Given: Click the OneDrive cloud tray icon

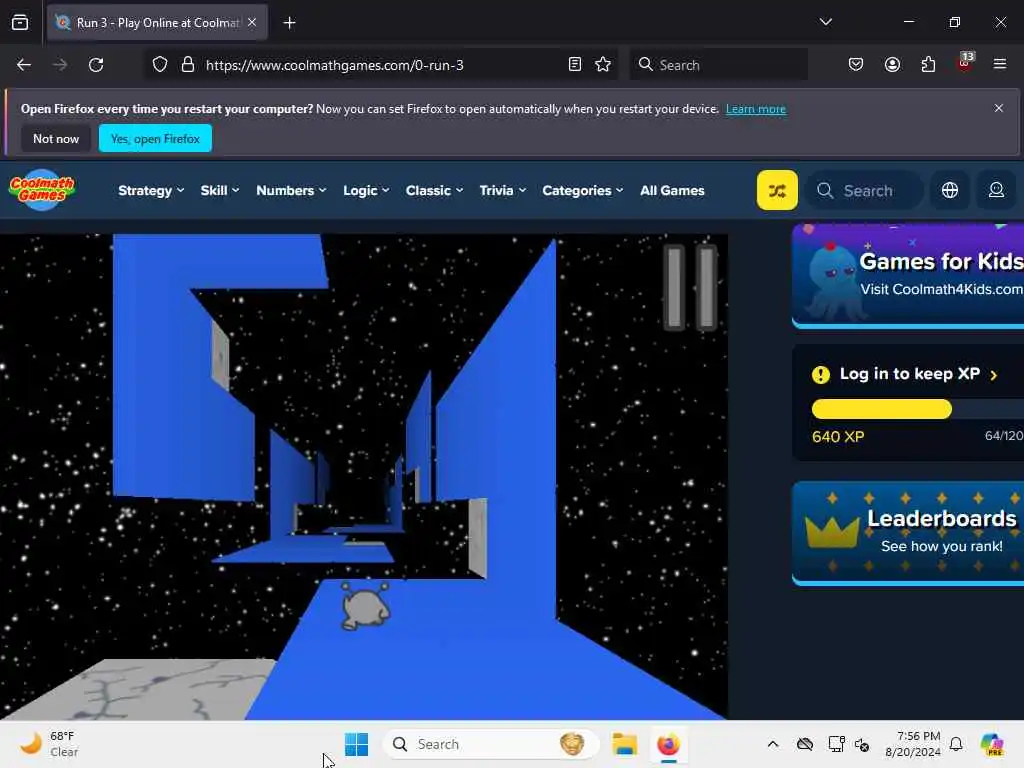Looking at the screenshot, I should coord(805,744).
